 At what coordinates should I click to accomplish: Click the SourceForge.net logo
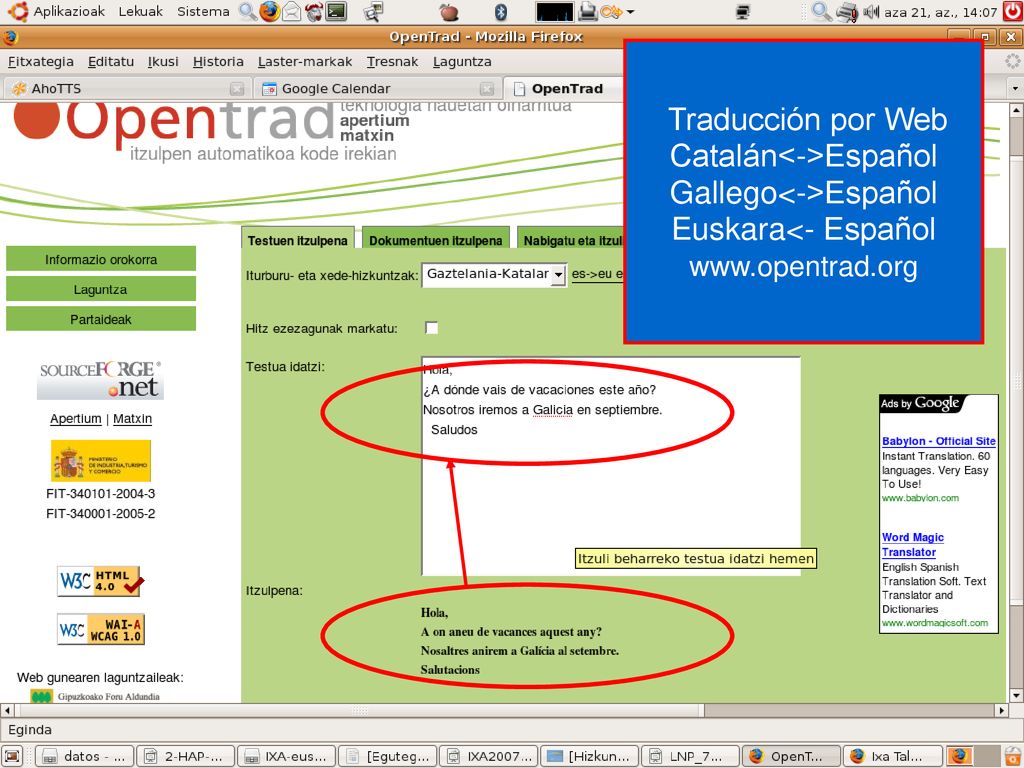click(x=100, y=379)
